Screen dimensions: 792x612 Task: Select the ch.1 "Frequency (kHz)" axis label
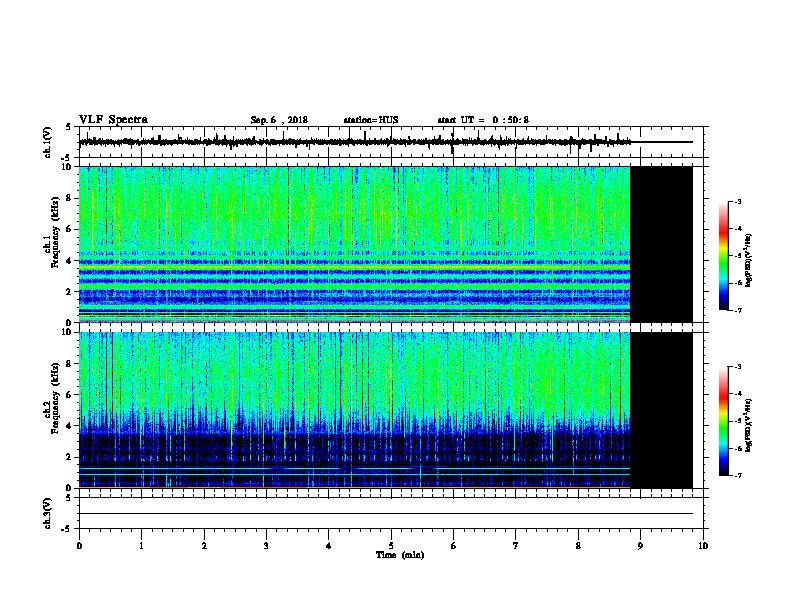(55, 232)
